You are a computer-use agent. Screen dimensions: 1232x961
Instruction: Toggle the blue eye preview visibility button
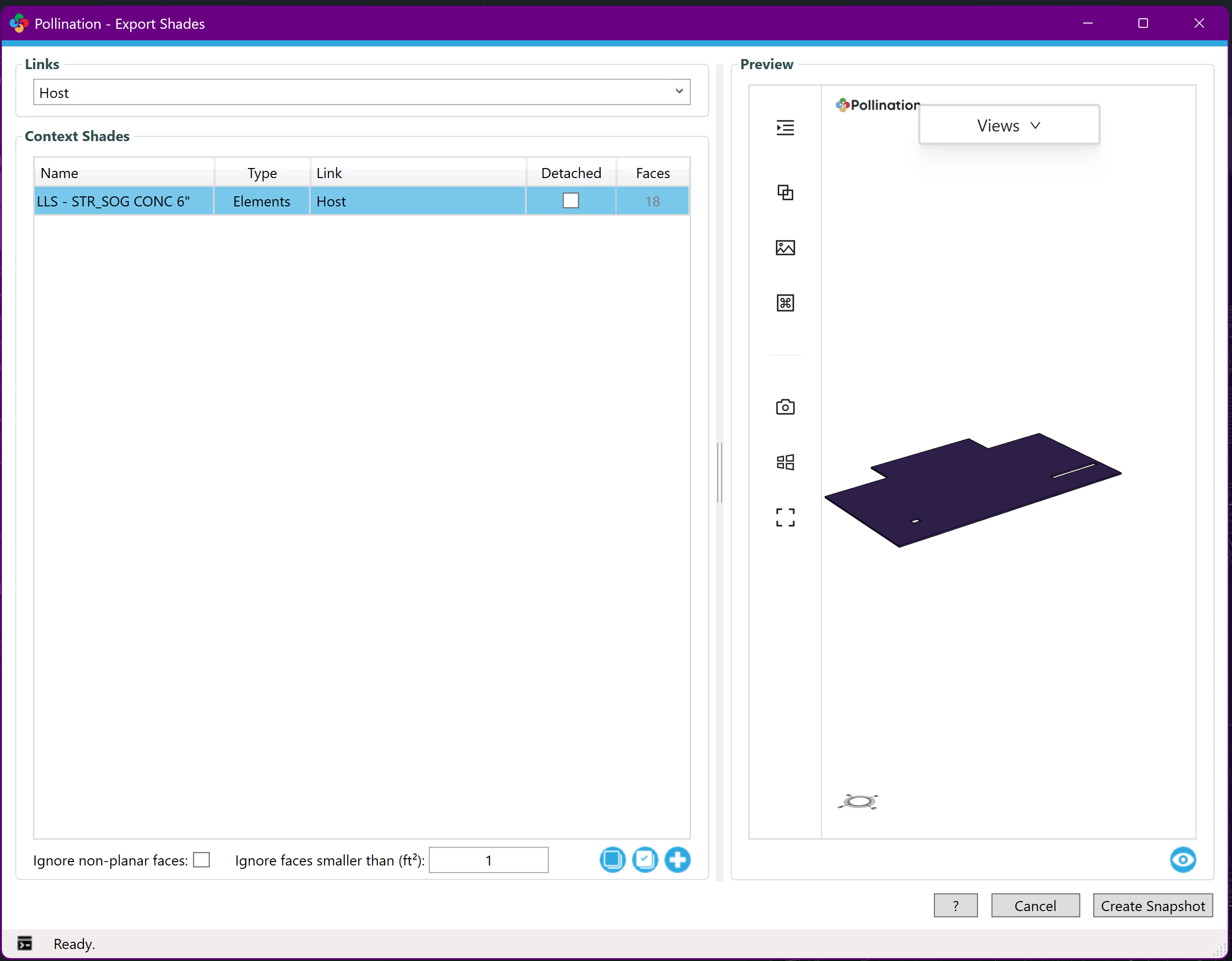pyautogui.click(x=1183, y=860)
